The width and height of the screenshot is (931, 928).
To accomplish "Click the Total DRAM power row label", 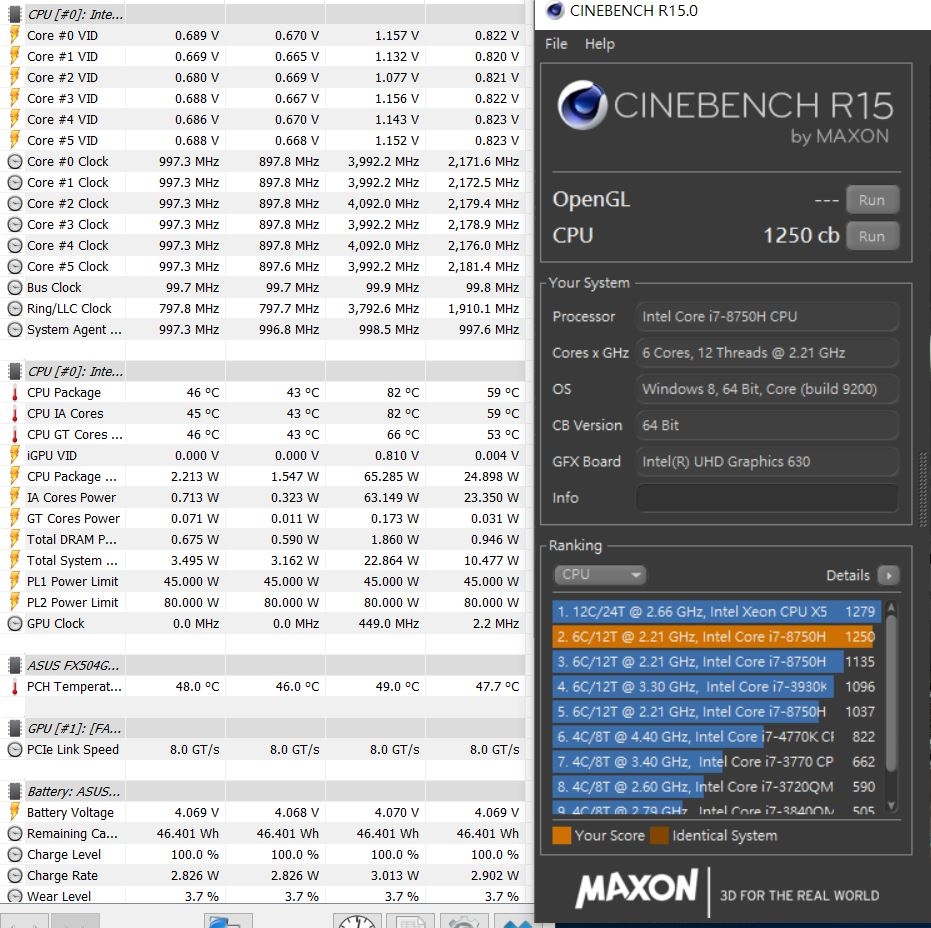I will (72, 540).
